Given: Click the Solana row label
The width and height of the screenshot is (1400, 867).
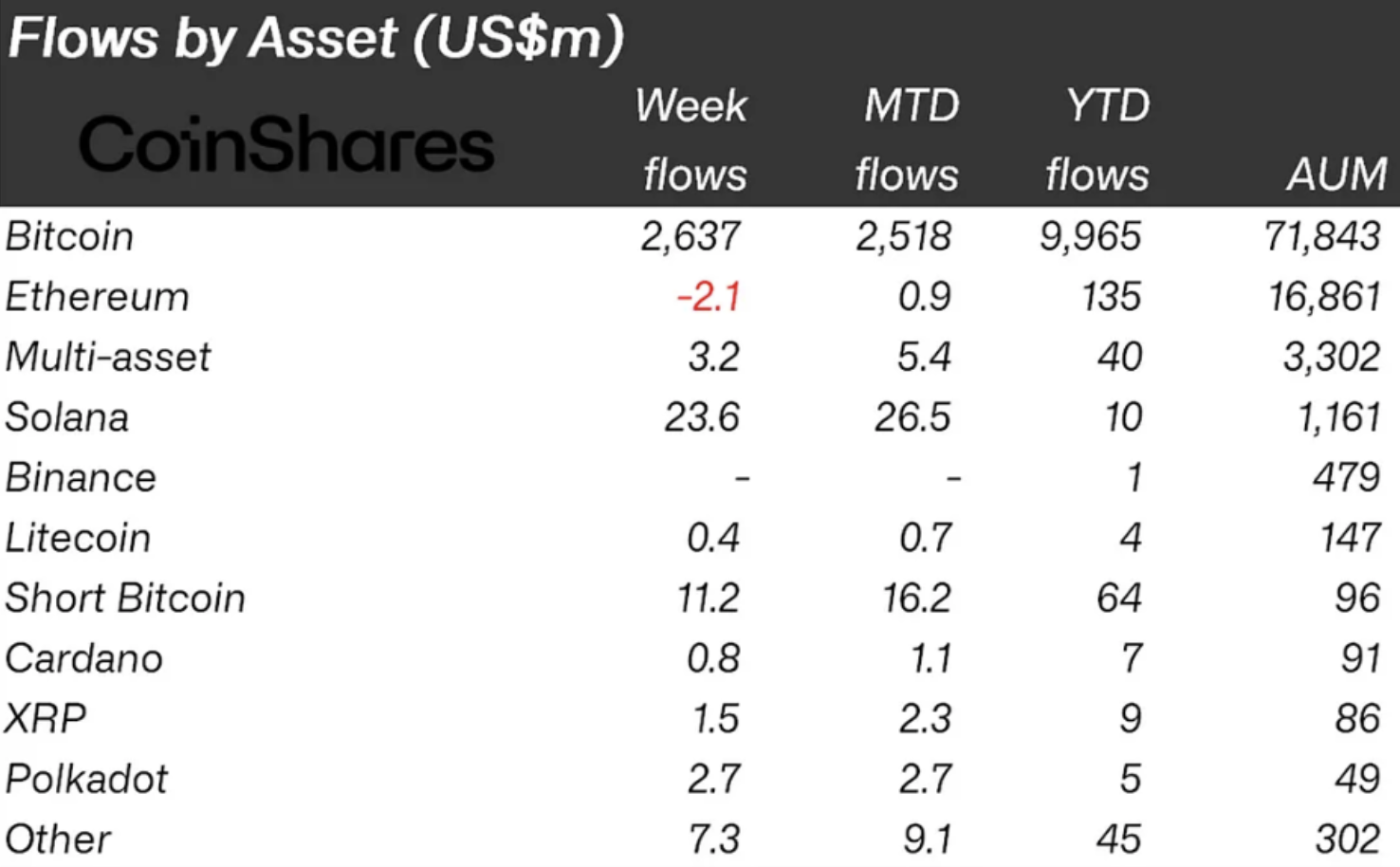Looking at the screenshot, I should pyautogui.click(x=66, y=417).
